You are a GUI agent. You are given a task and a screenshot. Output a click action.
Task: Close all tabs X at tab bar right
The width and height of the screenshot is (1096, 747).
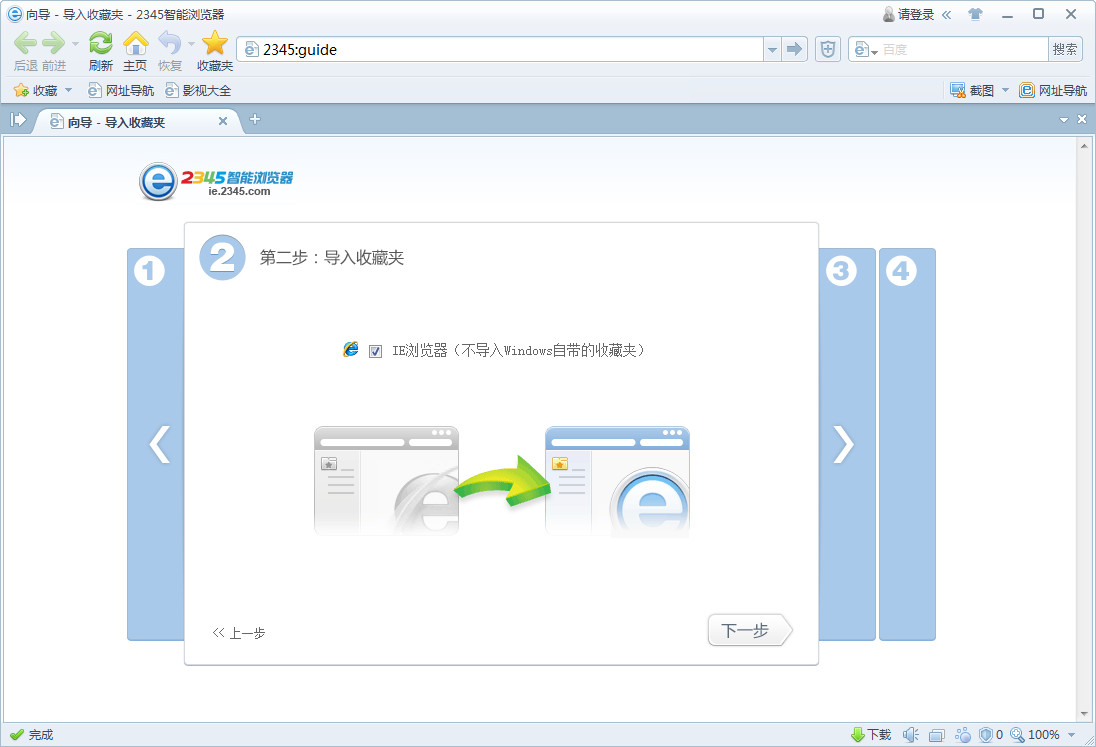tap(1082, 119)
